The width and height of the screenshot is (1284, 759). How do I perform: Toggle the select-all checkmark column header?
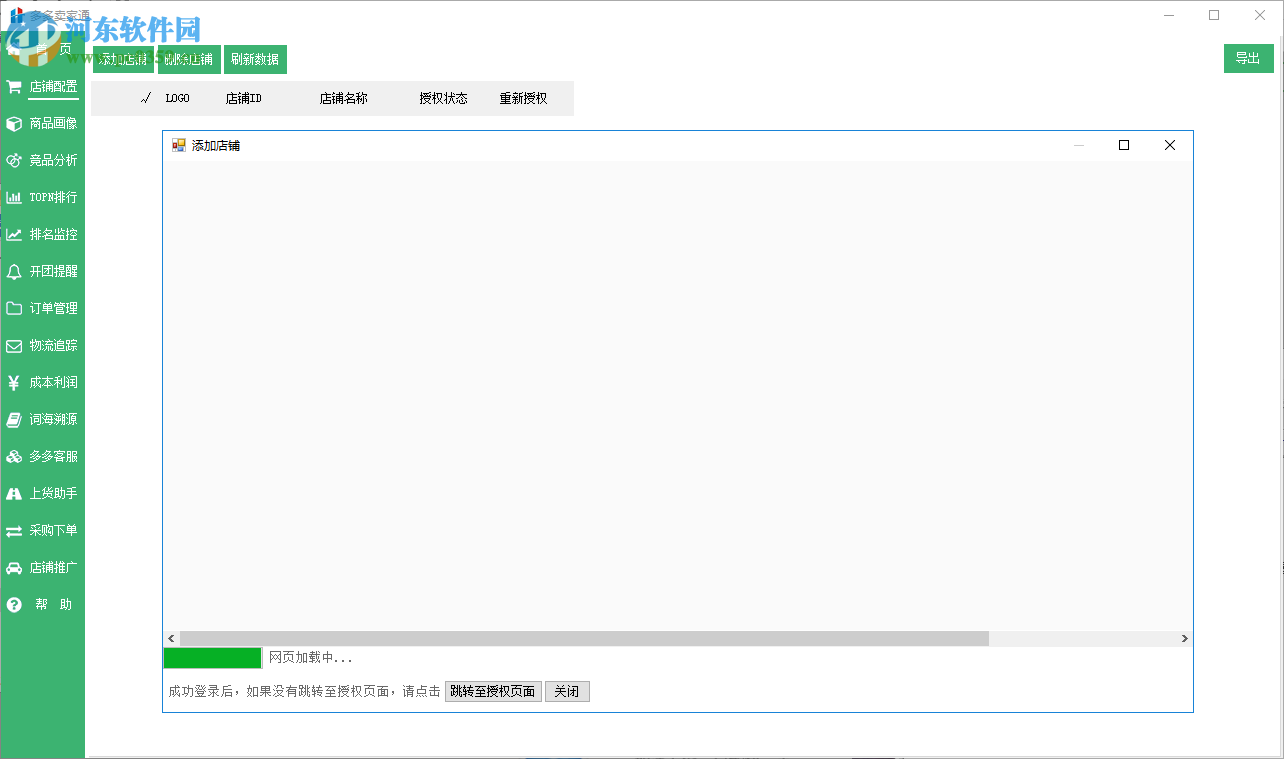[x=146, y=98]
